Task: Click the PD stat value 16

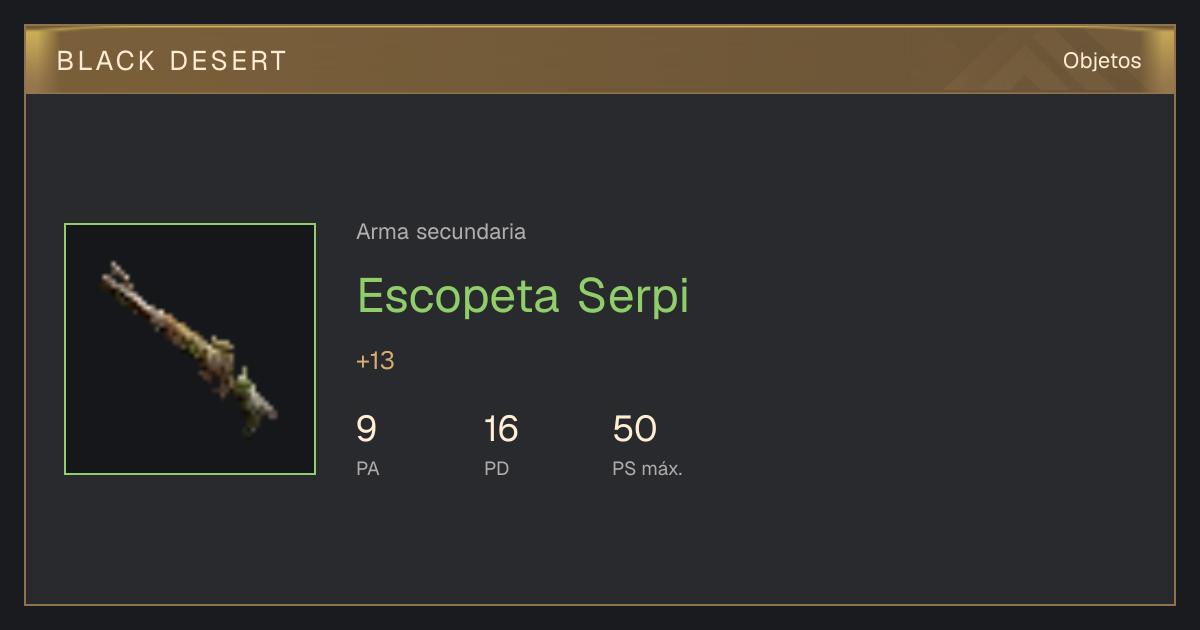Action: click(501, 429)
